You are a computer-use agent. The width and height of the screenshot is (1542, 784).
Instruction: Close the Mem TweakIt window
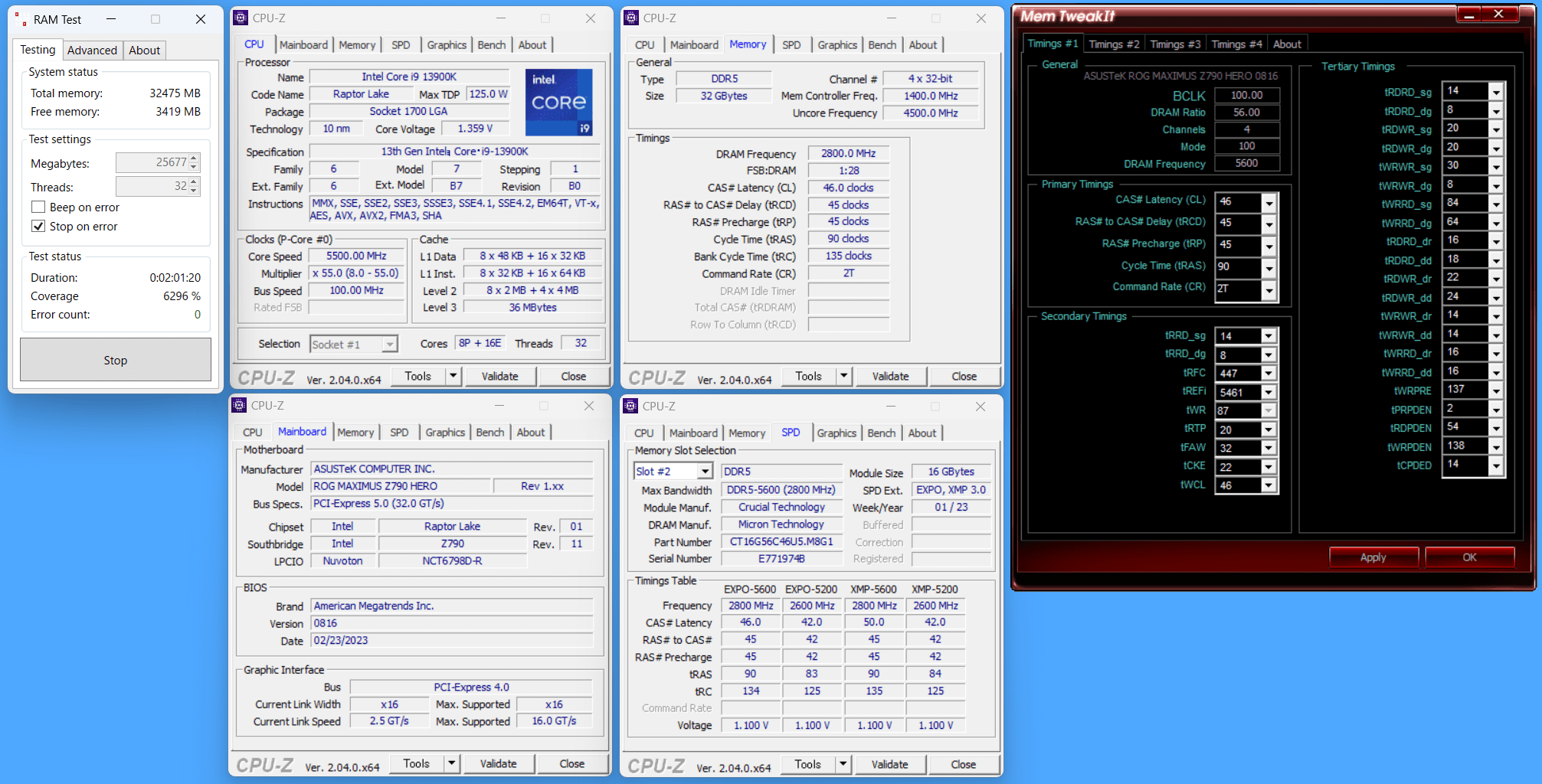point(1499,15)
